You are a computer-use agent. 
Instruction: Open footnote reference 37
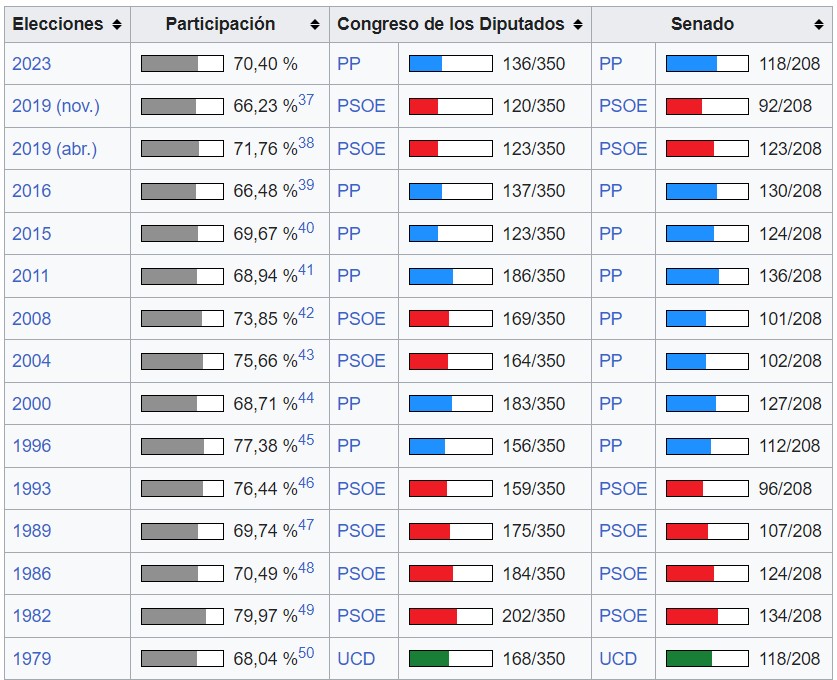(x=306, y=100)
